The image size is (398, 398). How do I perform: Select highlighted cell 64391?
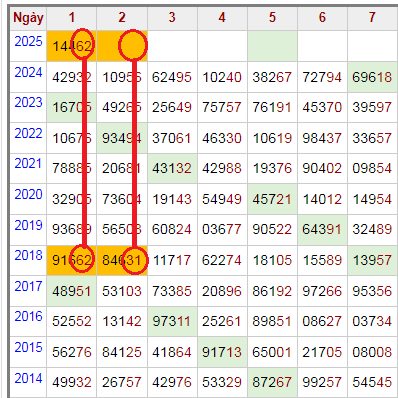322,229
